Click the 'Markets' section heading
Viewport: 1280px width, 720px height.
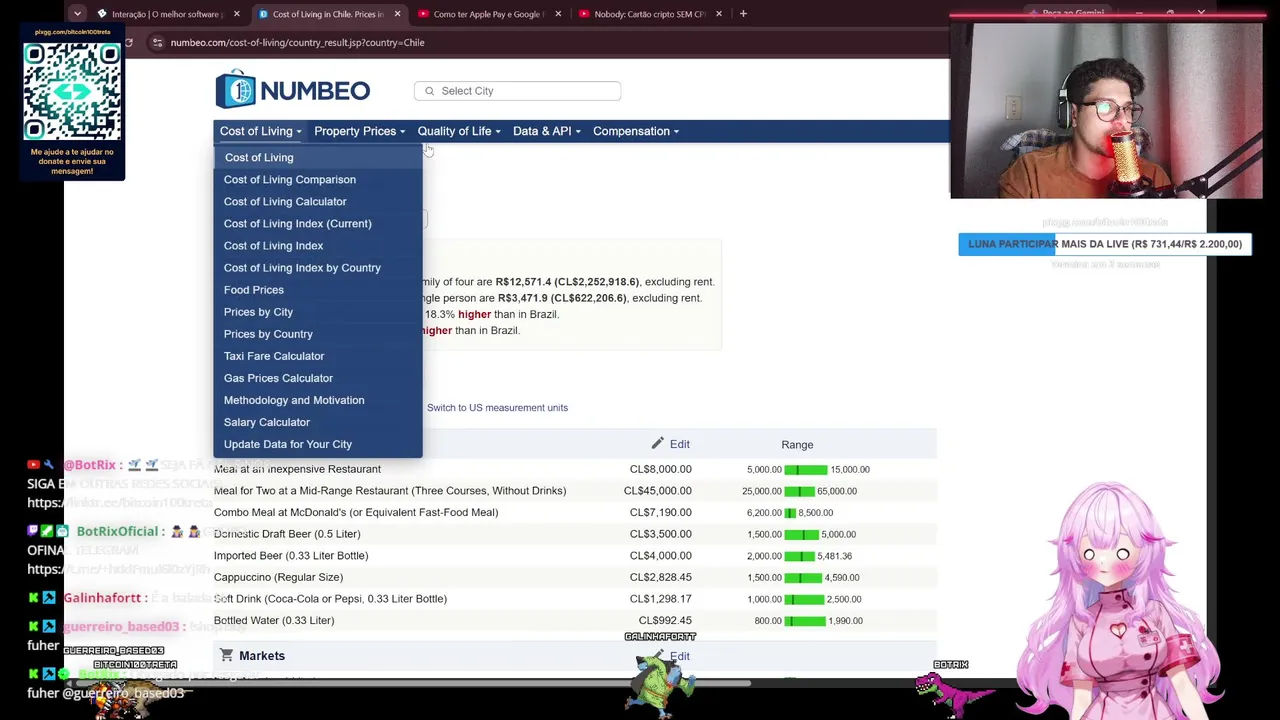pos(262,655)
